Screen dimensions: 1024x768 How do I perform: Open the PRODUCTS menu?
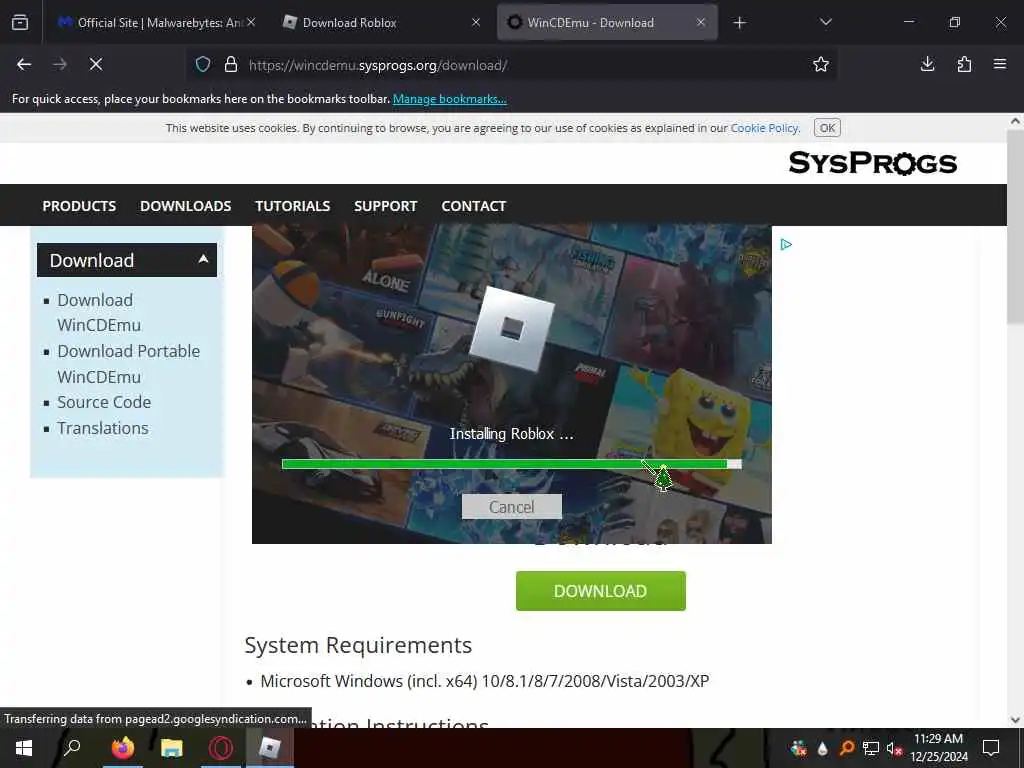(x=79, y=206)
